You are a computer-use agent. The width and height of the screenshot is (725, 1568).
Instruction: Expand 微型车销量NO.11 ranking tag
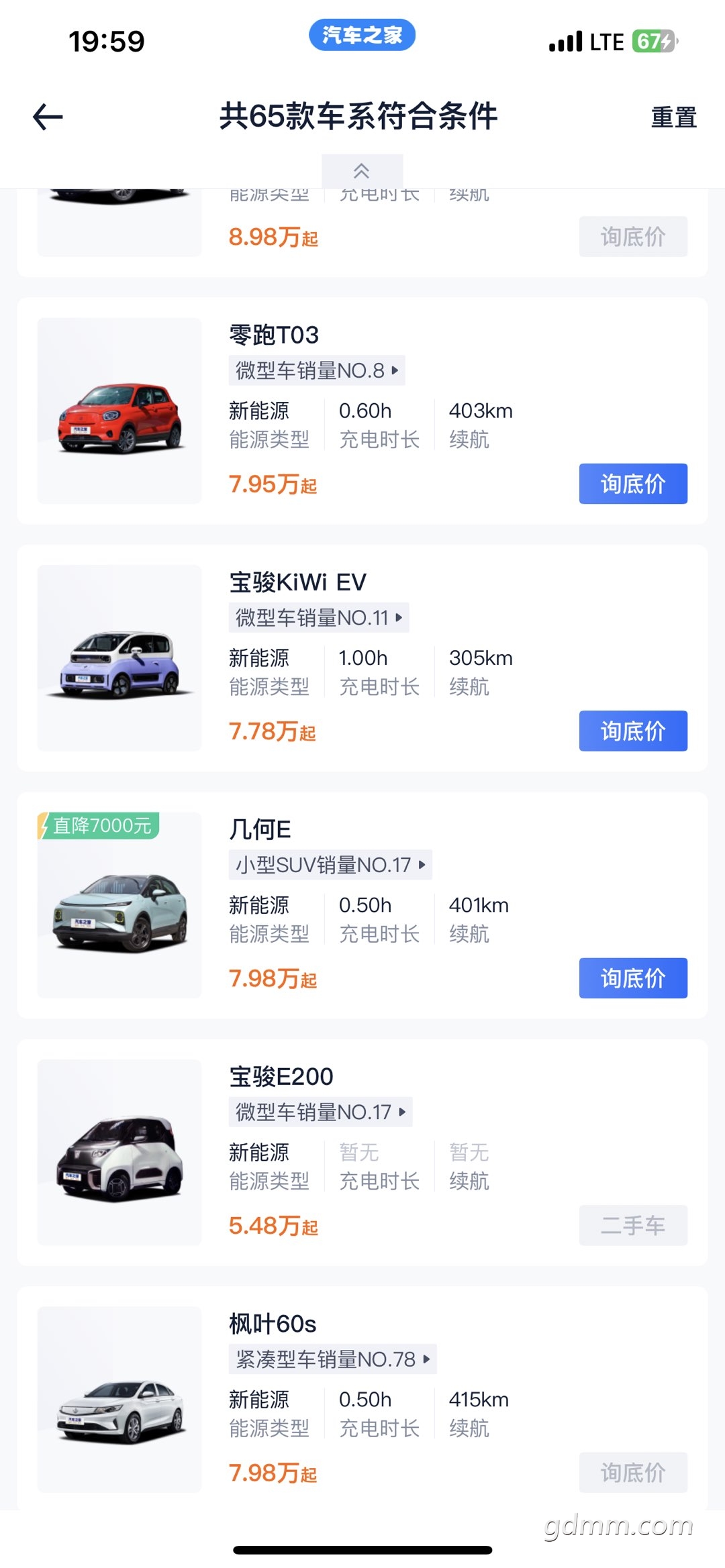(x=319, y=617)
